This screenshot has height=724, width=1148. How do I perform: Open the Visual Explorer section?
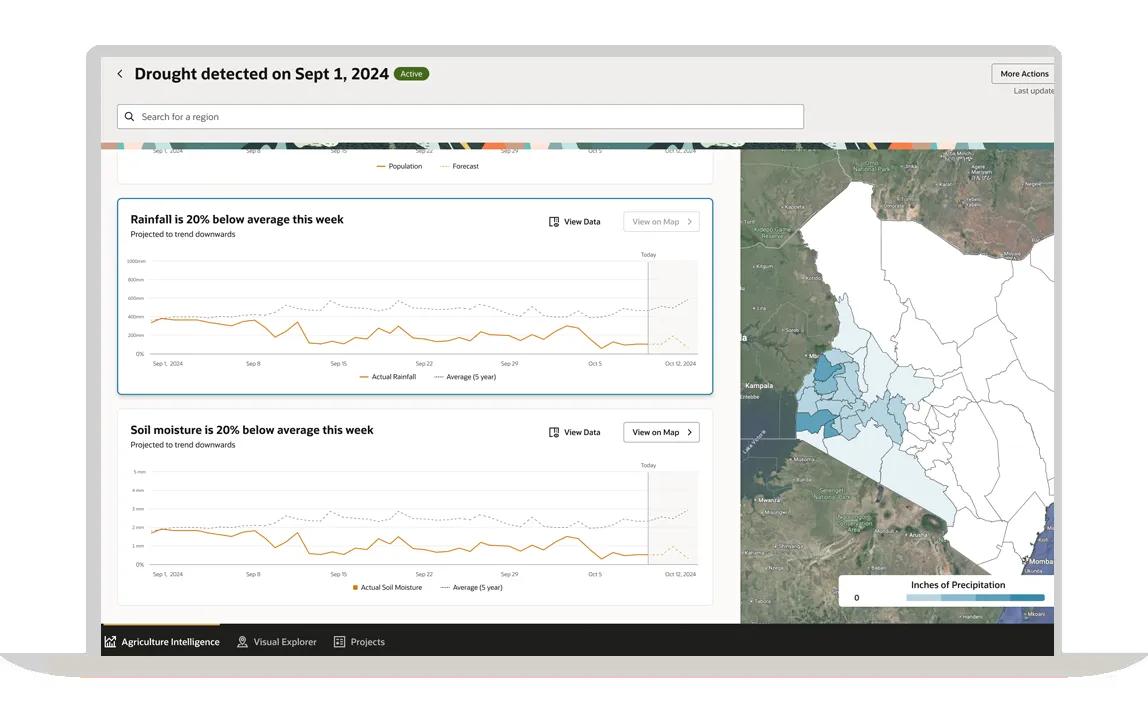(x=277, y=641)
